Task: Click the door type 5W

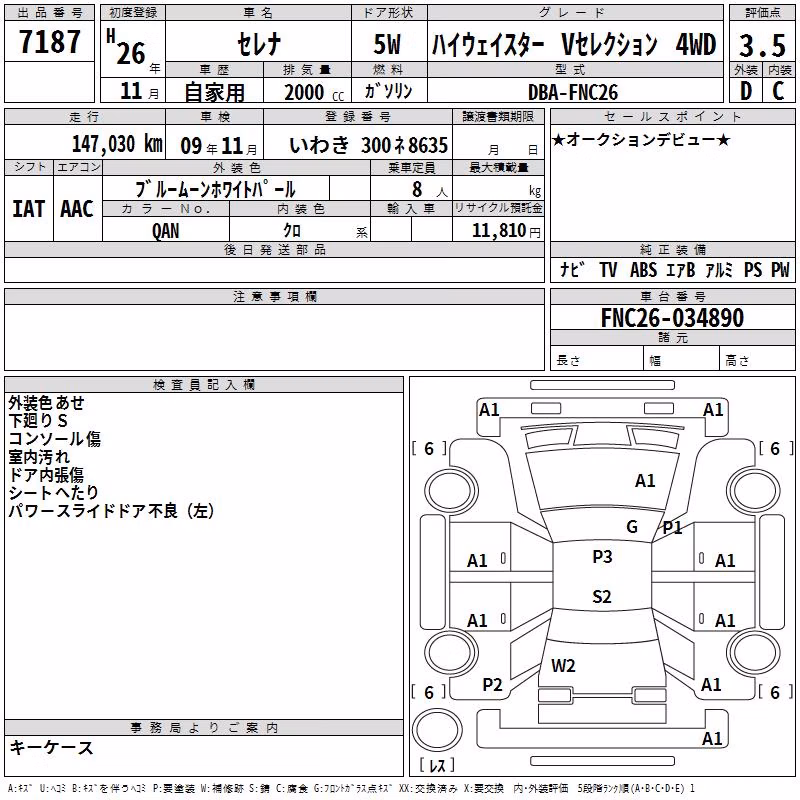Action: (388, 44)
